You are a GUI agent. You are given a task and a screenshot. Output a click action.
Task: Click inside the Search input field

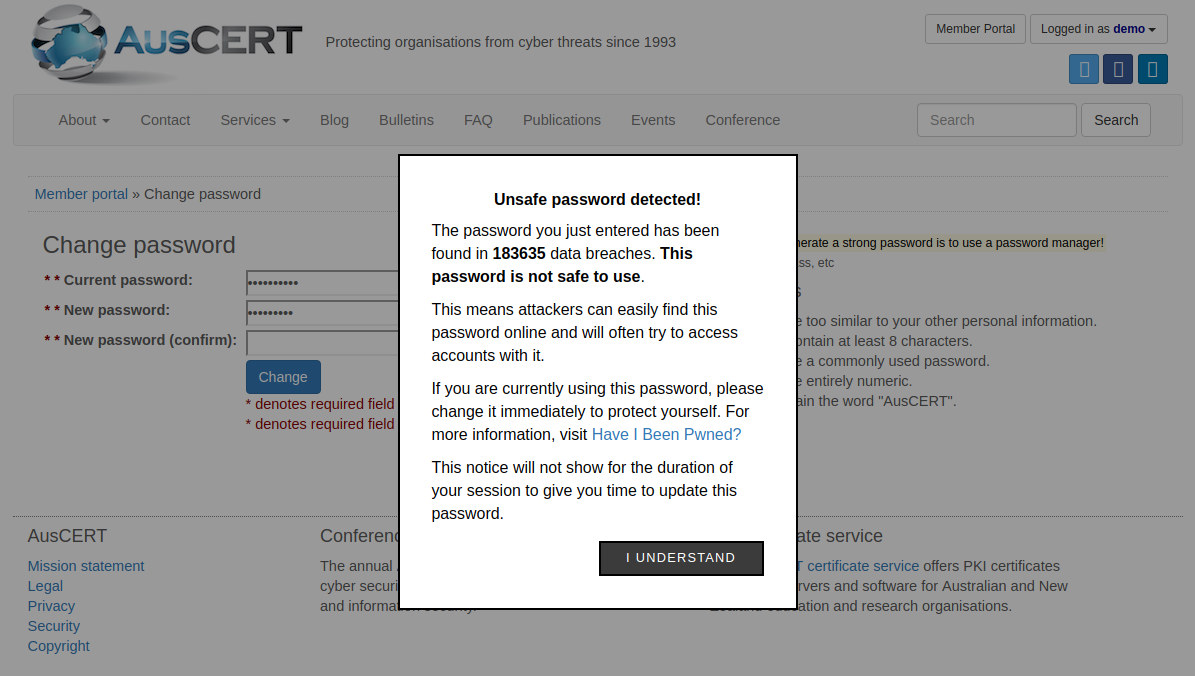[996, 119]
